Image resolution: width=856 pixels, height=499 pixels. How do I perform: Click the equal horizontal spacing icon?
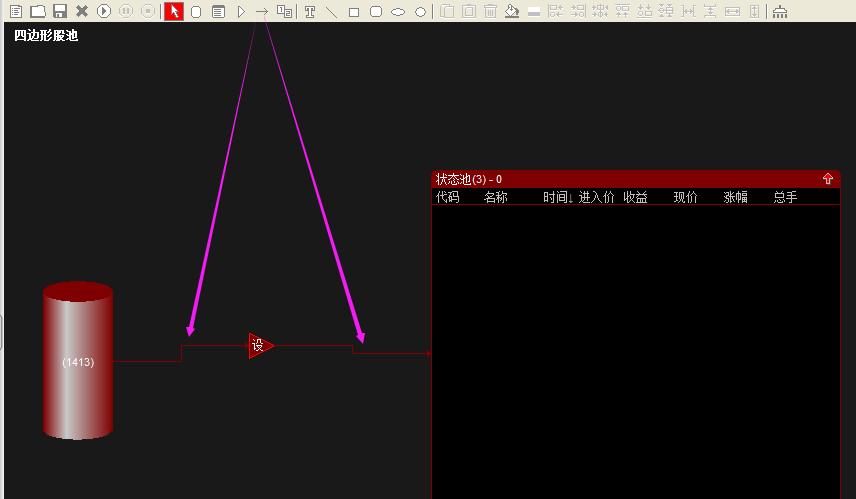point(688,11)
